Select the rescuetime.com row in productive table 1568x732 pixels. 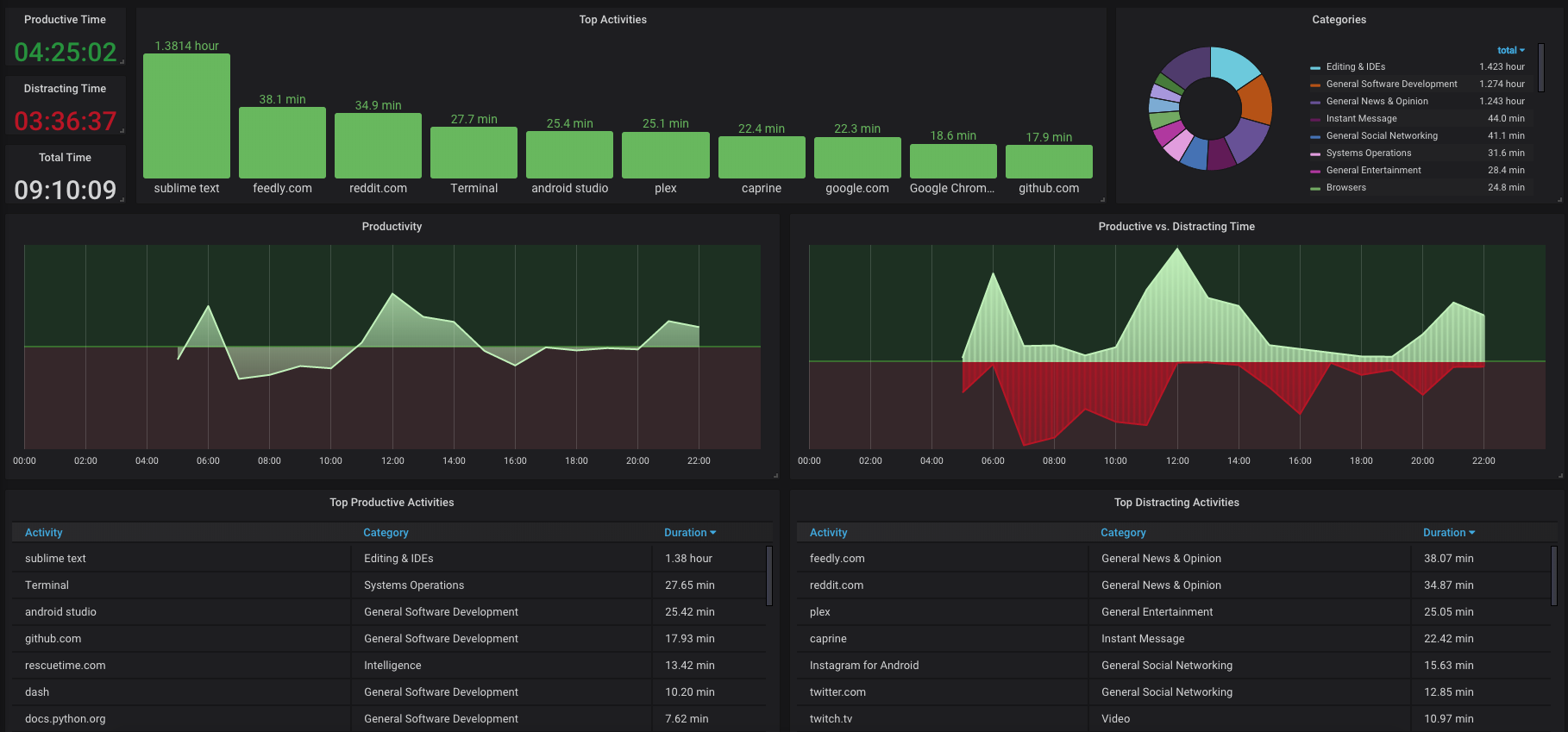click(389, 666)
